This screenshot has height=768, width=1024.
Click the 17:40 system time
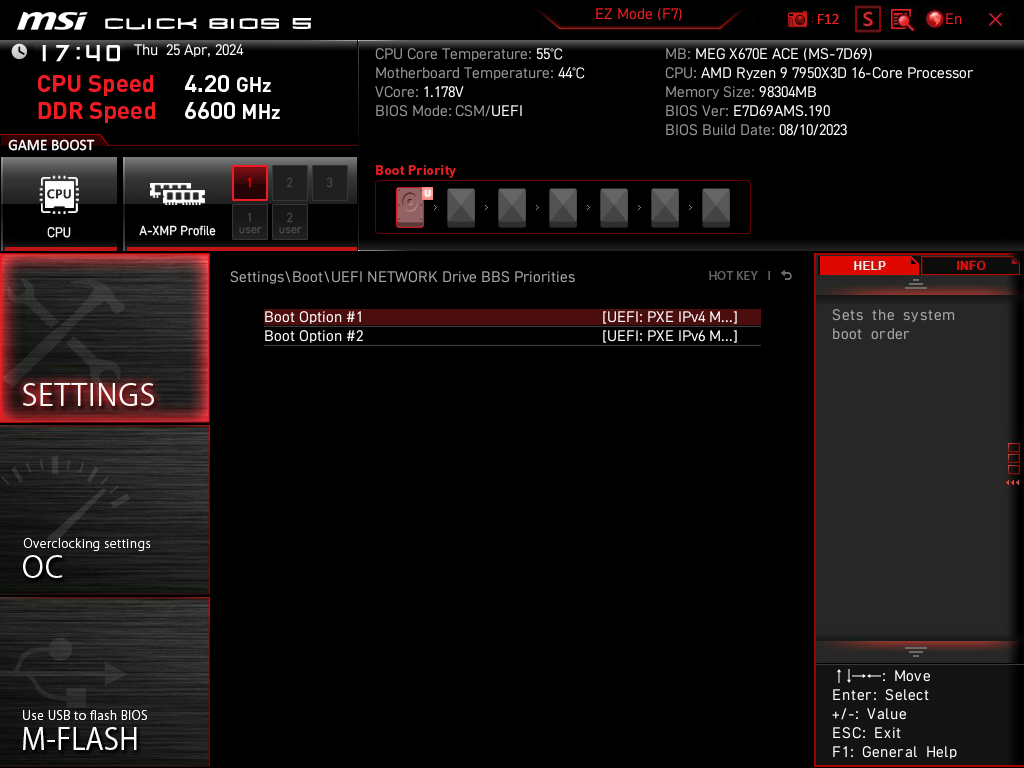80,52
